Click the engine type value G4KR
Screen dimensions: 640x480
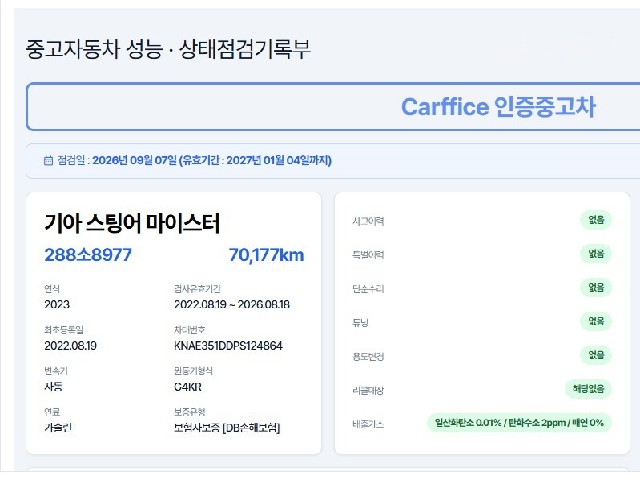point(188,387)
